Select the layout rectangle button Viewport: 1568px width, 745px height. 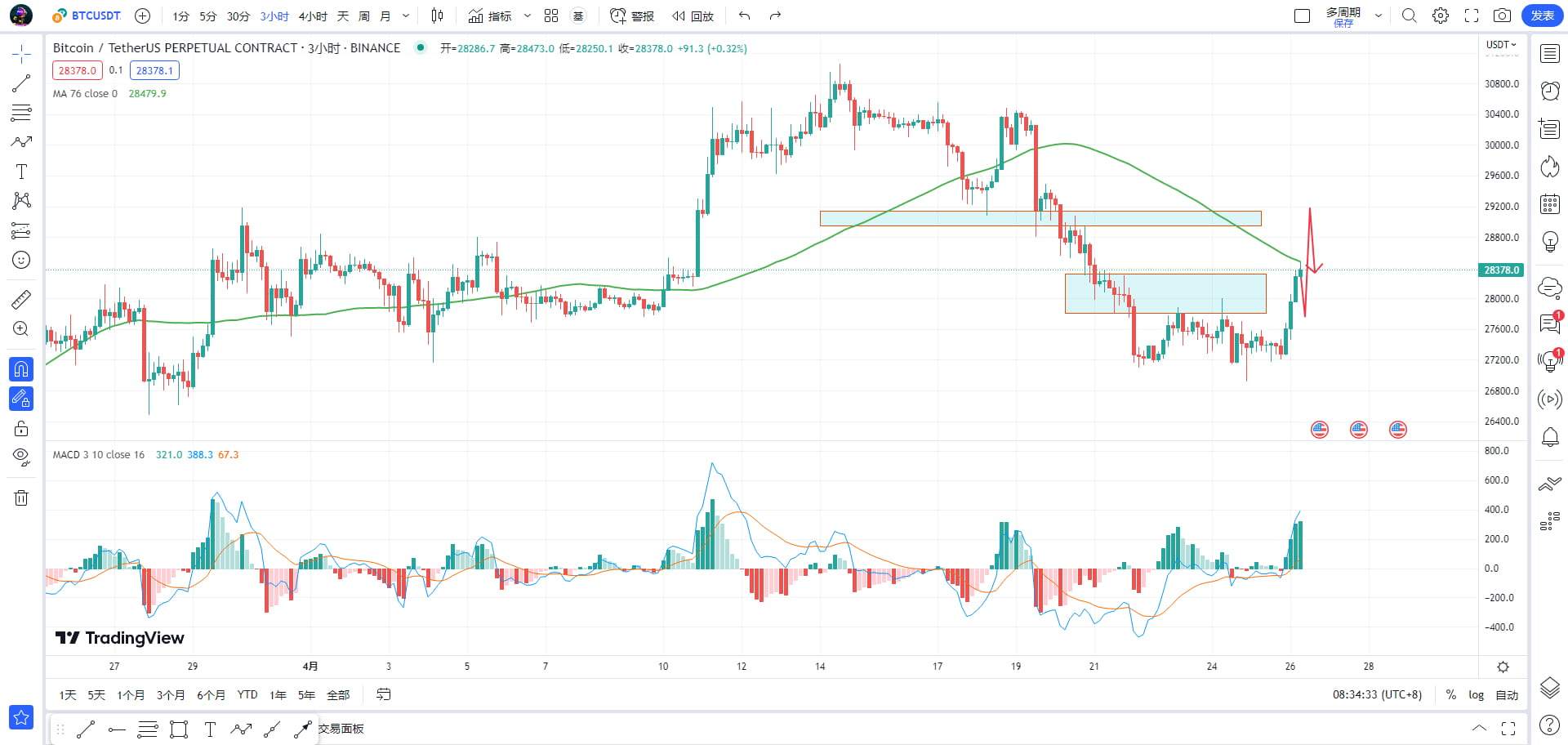point(1303,16)
